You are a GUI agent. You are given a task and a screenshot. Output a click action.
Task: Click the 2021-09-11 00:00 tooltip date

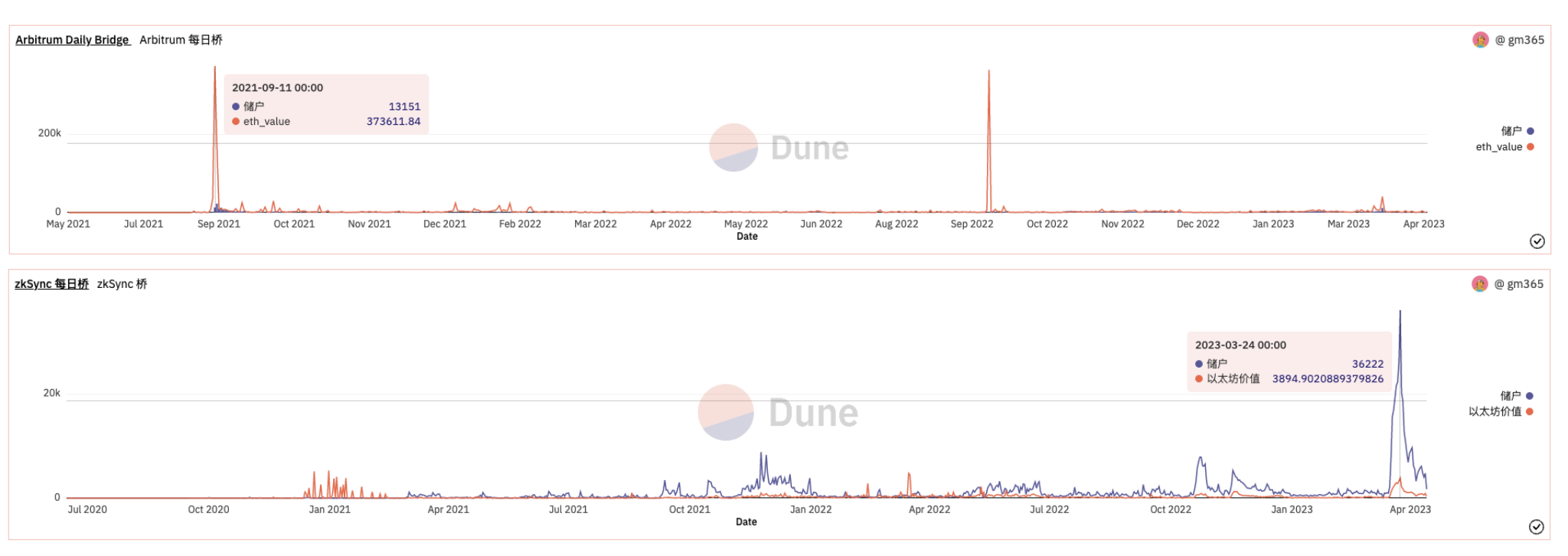click(x=277, y=88)
